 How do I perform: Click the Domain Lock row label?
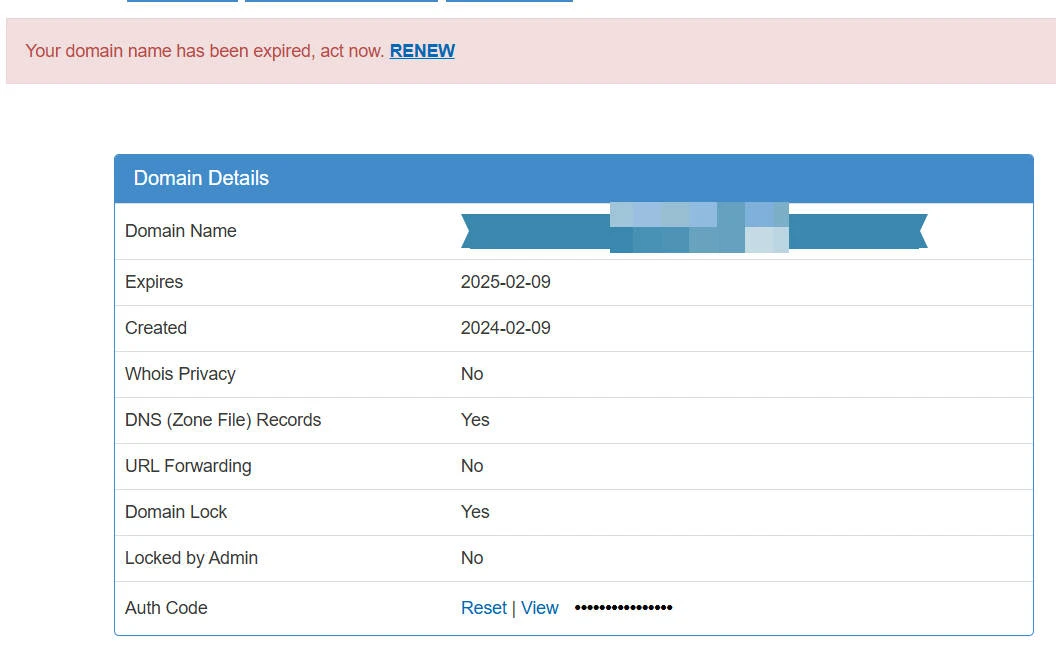coord(176,512)
